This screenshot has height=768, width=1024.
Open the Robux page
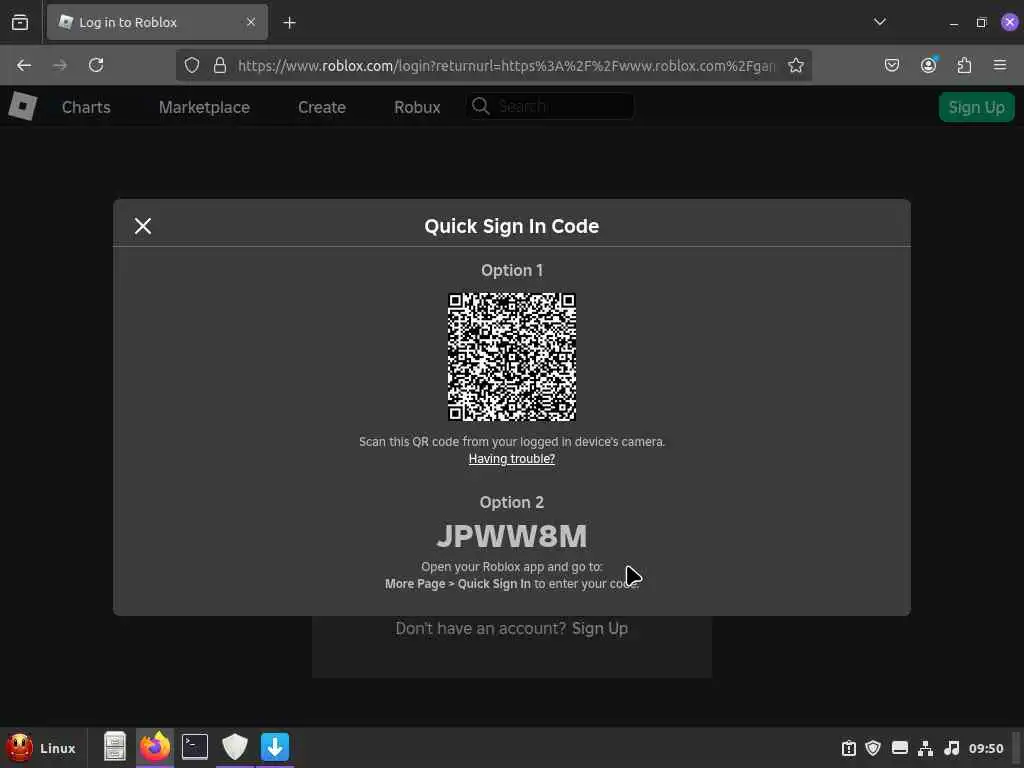click(417, 107)
